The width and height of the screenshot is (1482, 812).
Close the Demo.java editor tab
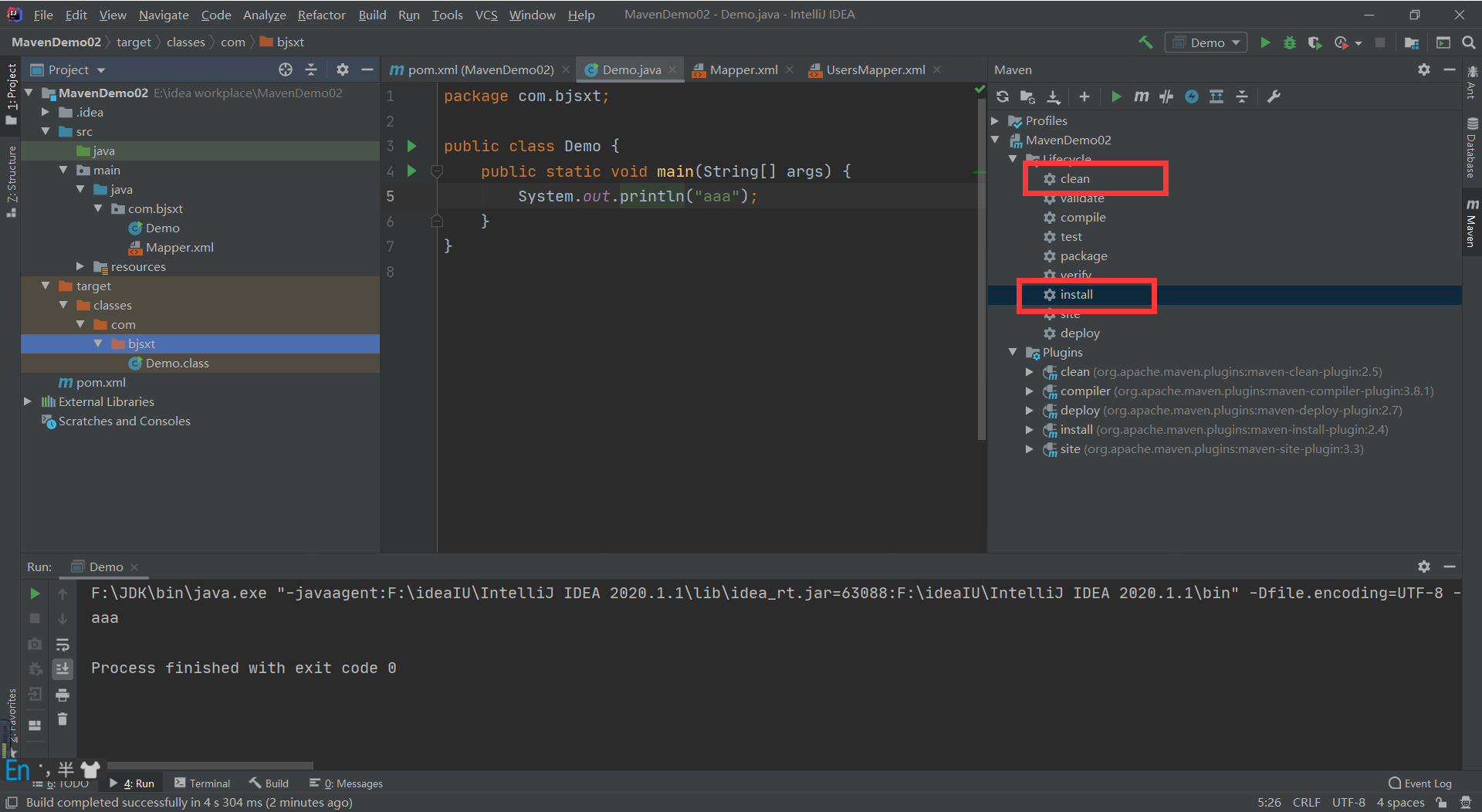click(673, 69)
